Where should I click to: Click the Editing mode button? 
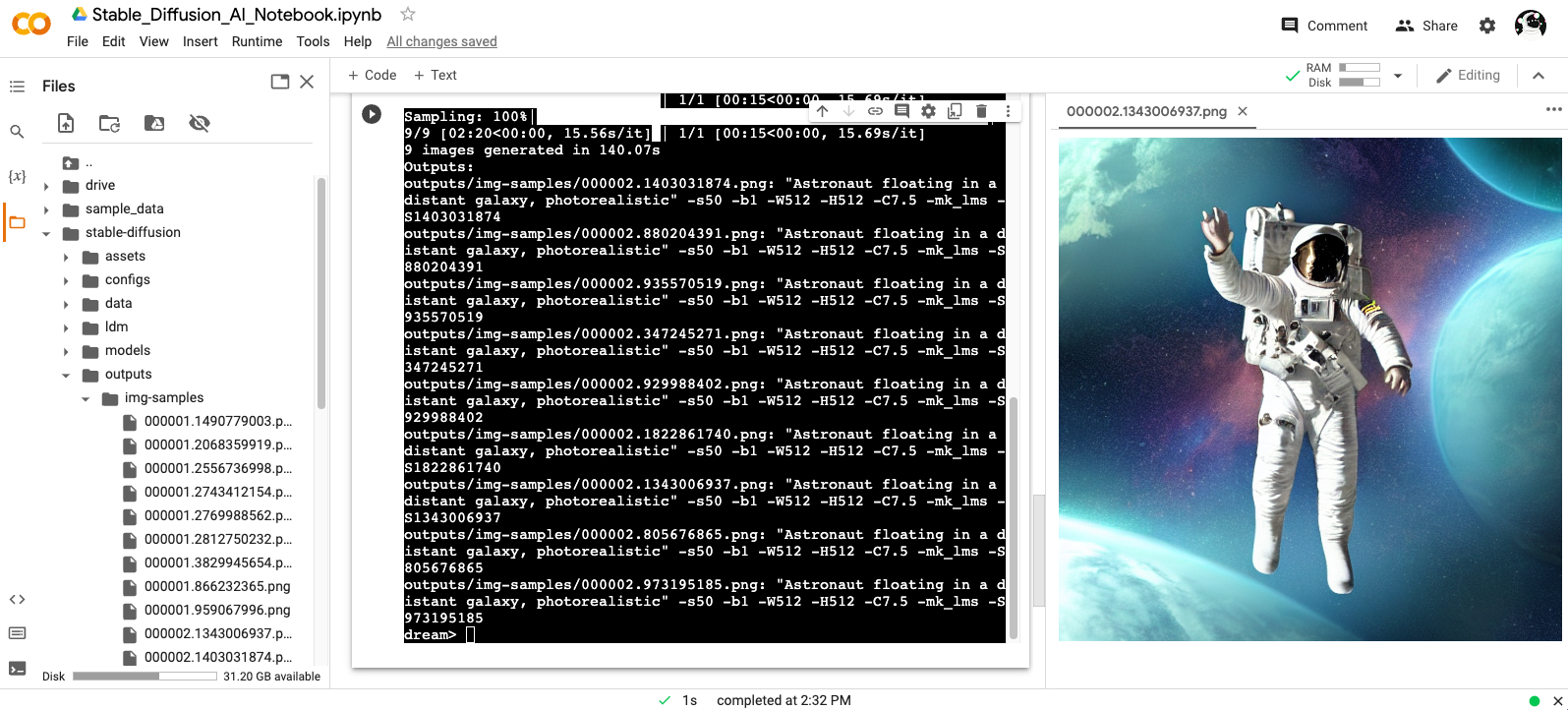1468,75
